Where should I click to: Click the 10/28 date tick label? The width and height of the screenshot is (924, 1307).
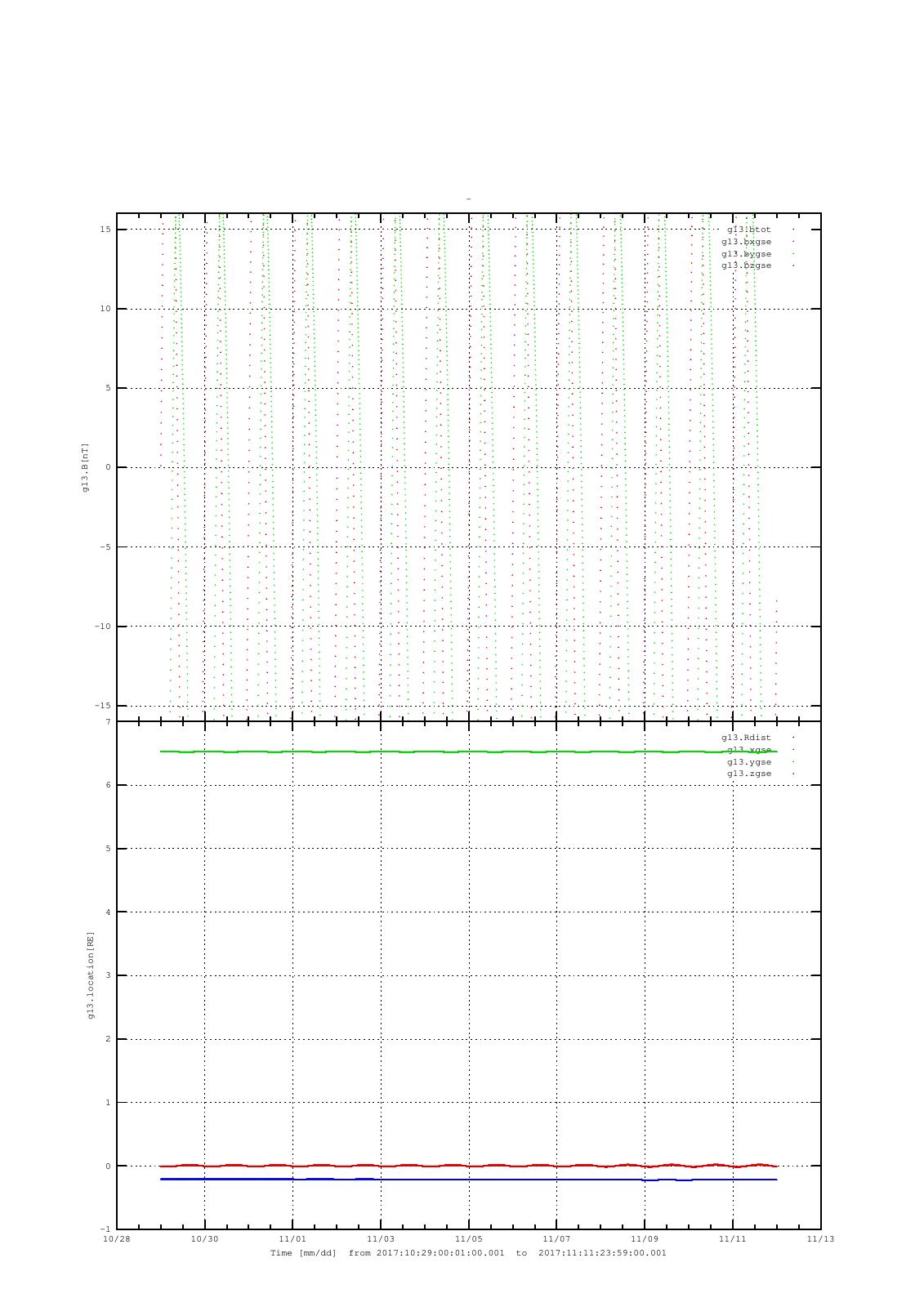(116, 1239)
